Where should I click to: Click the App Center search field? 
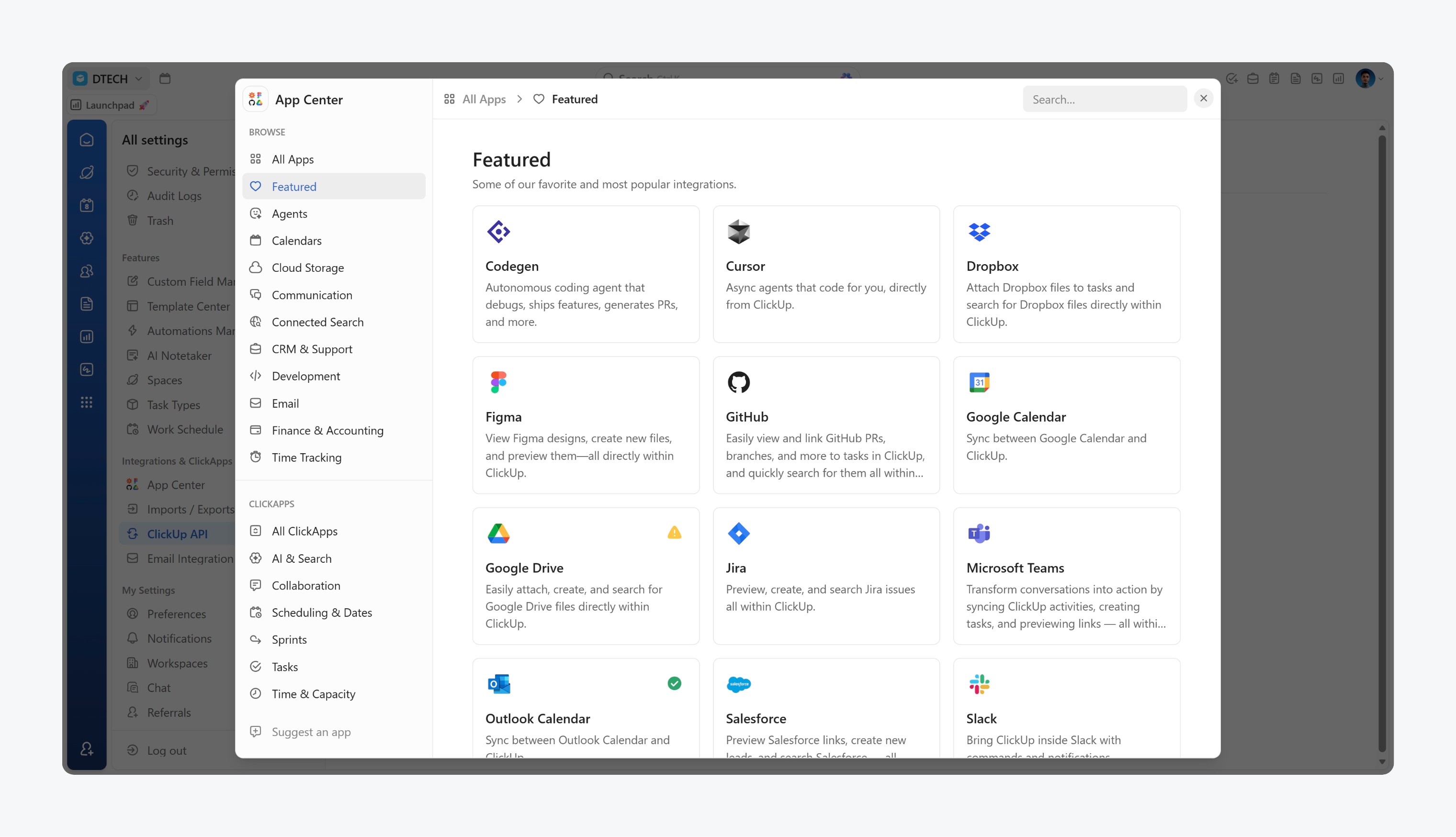click(1104, 100)
